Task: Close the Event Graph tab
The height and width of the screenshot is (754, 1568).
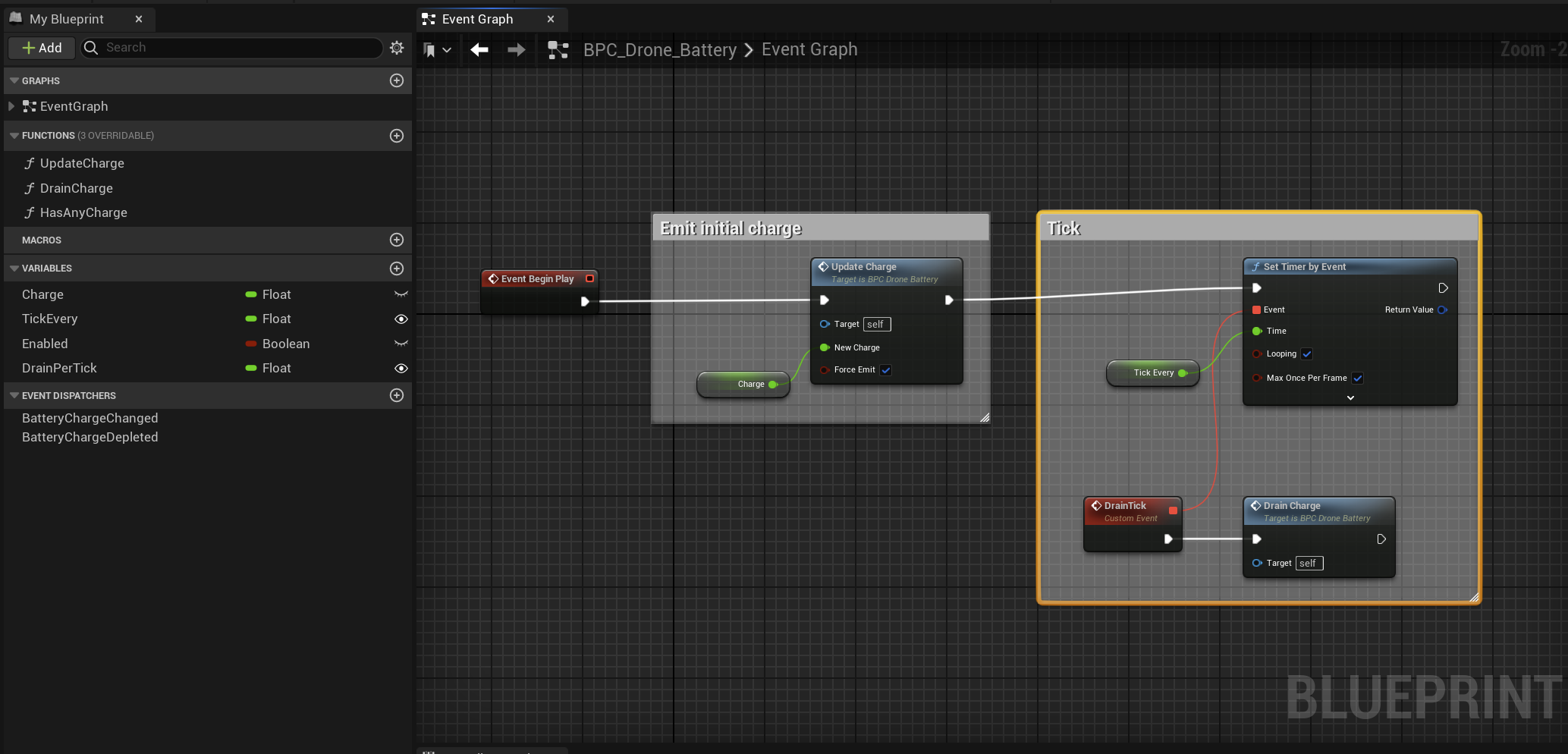Action: pos(551,19)
